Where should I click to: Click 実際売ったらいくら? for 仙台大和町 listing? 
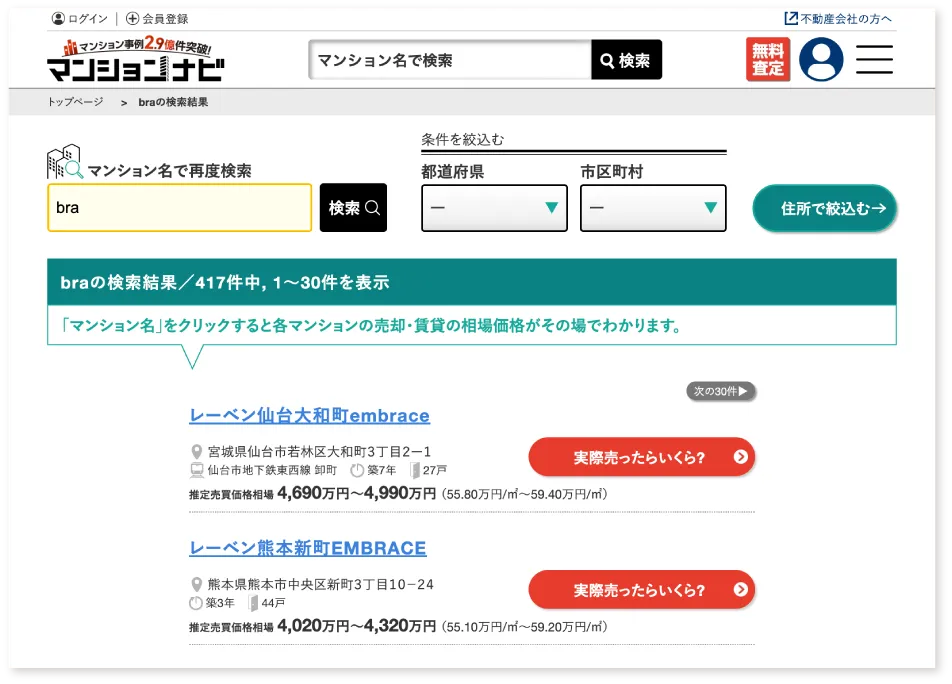coord(642,457)
